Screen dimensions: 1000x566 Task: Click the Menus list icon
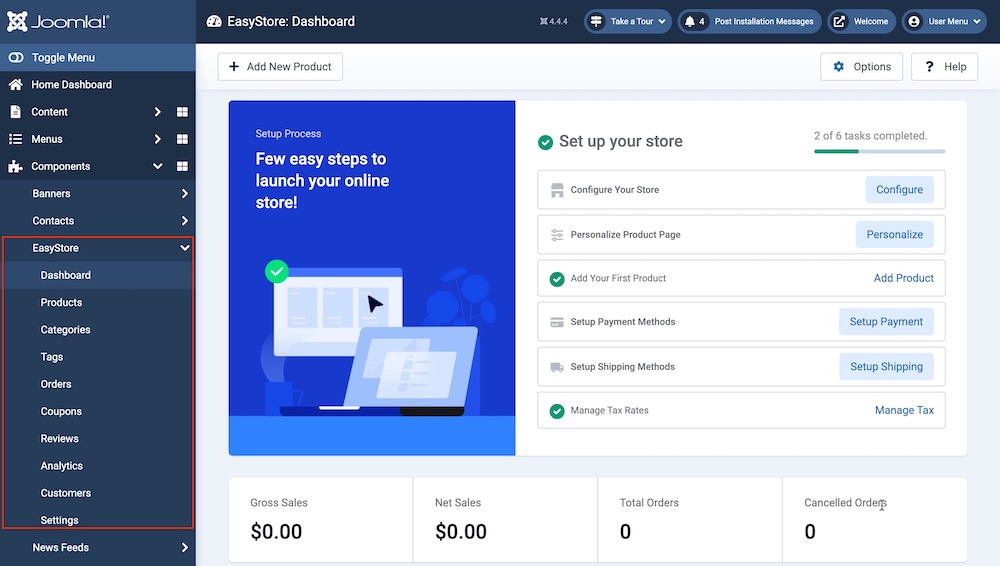click(x=16, y=139)
